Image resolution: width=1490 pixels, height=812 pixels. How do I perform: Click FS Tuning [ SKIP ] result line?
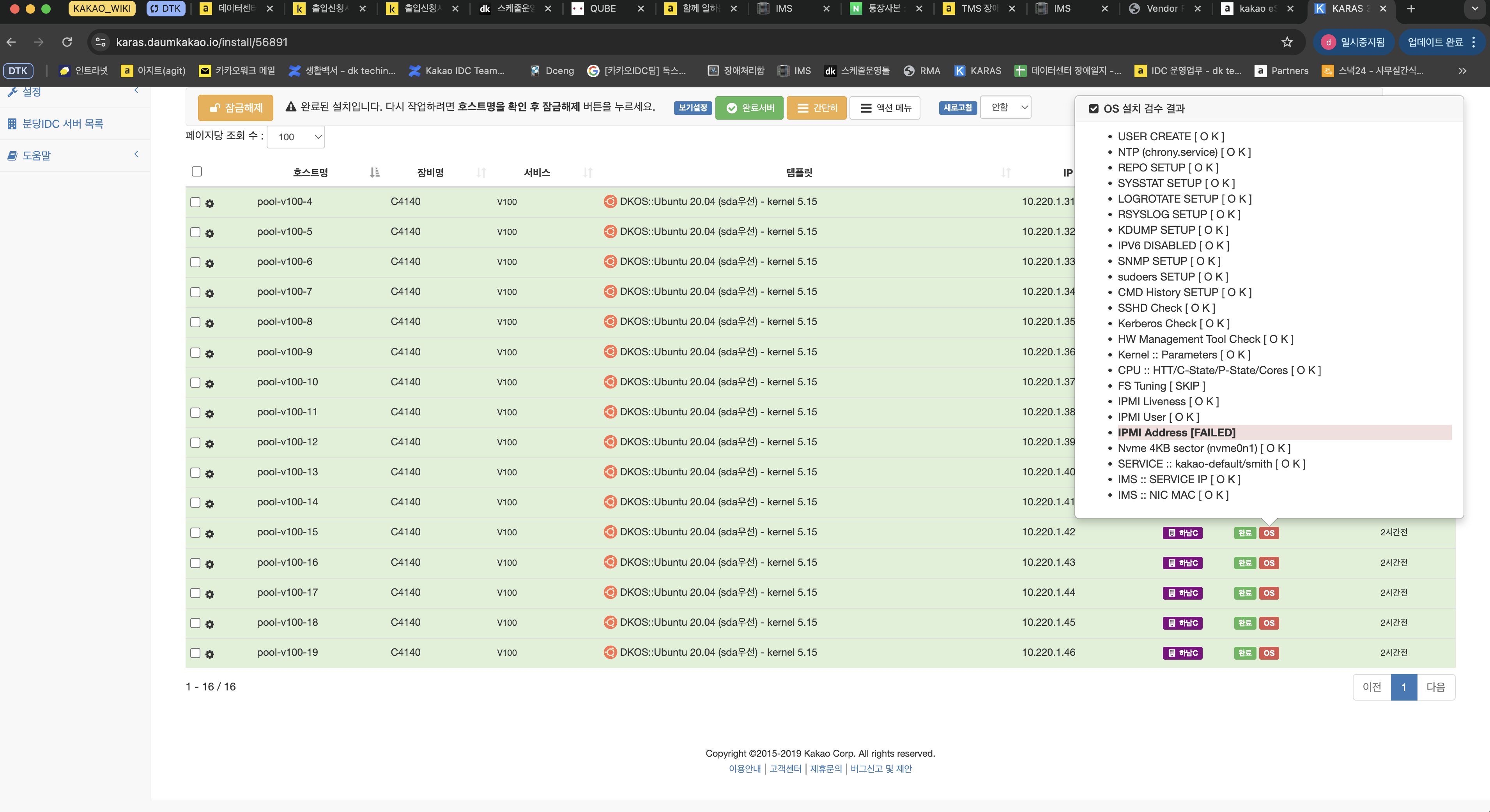point(1161,385)
